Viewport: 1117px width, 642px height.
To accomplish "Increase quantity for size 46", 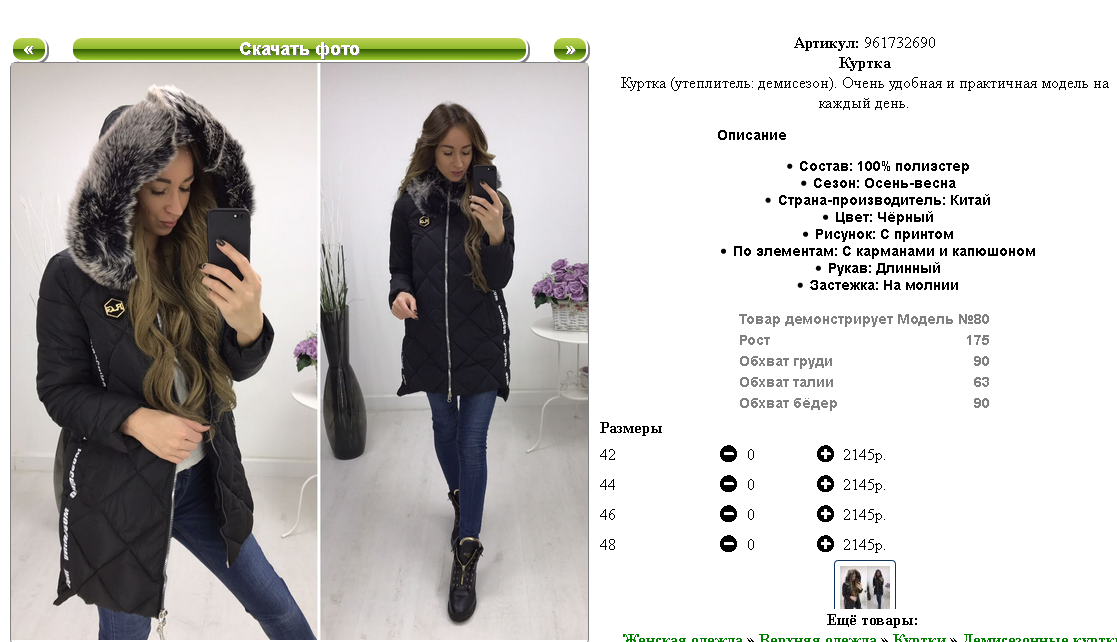I will click(x=825, y=514).
